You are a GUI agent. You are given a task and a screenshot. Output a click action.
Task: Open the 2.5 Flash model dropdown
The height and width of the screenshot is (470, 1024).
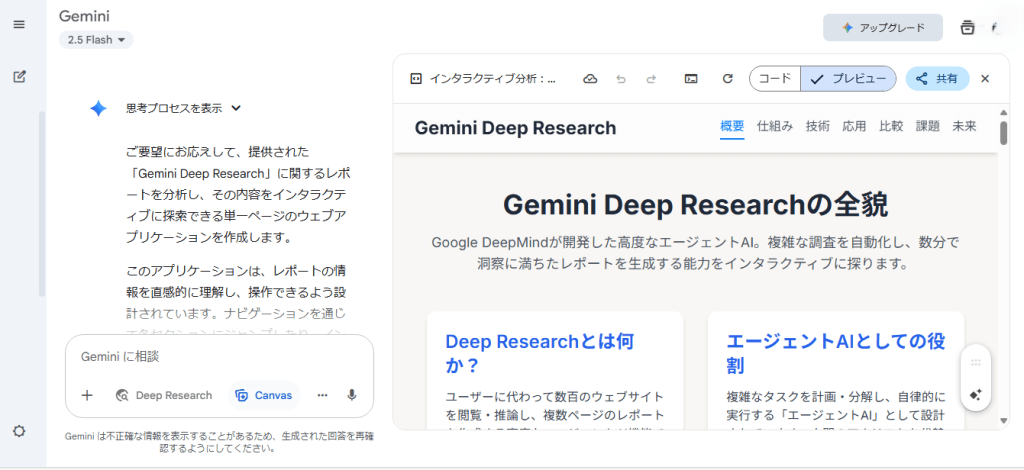96,40
